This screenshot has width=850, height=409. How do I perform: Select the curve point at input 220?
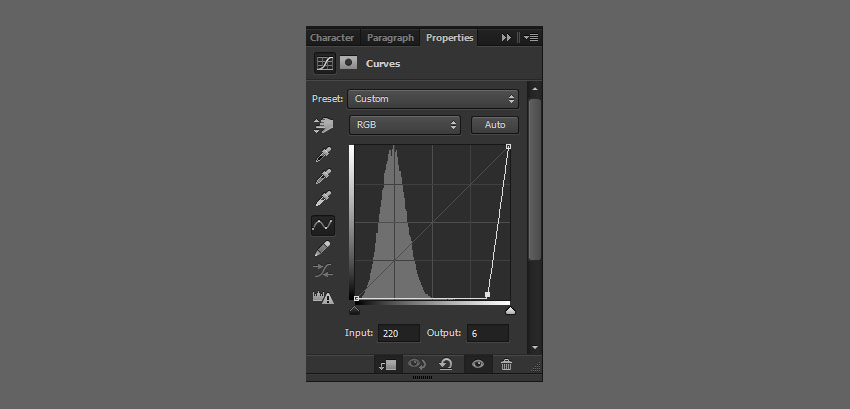click(487, 295)
